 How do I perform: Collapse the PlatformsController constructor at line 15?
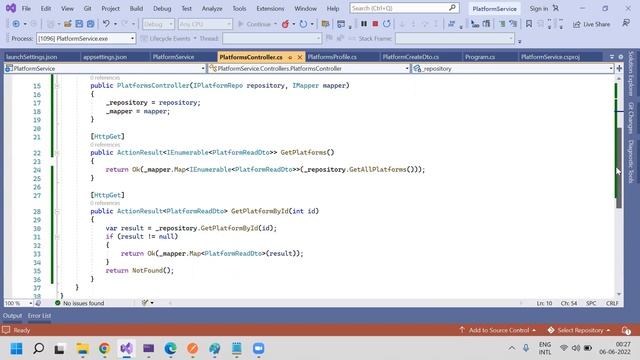click(57, 86)
